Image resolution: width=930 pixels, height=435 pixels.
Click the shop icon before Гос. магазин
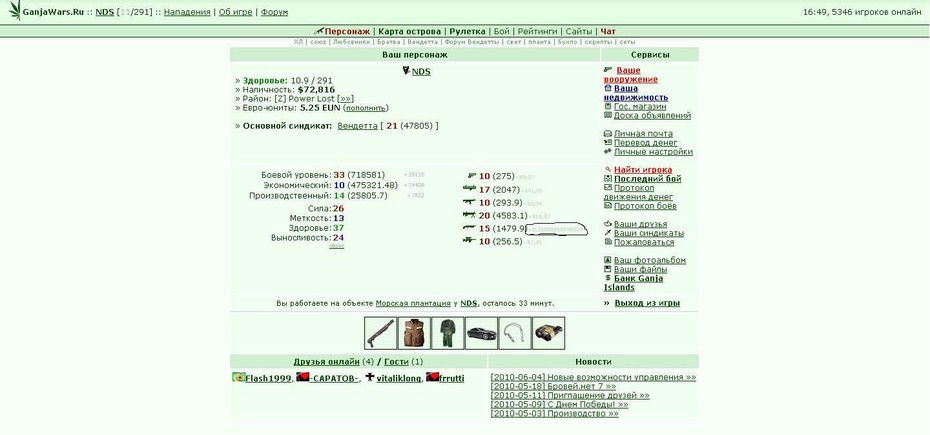[608, 107]
